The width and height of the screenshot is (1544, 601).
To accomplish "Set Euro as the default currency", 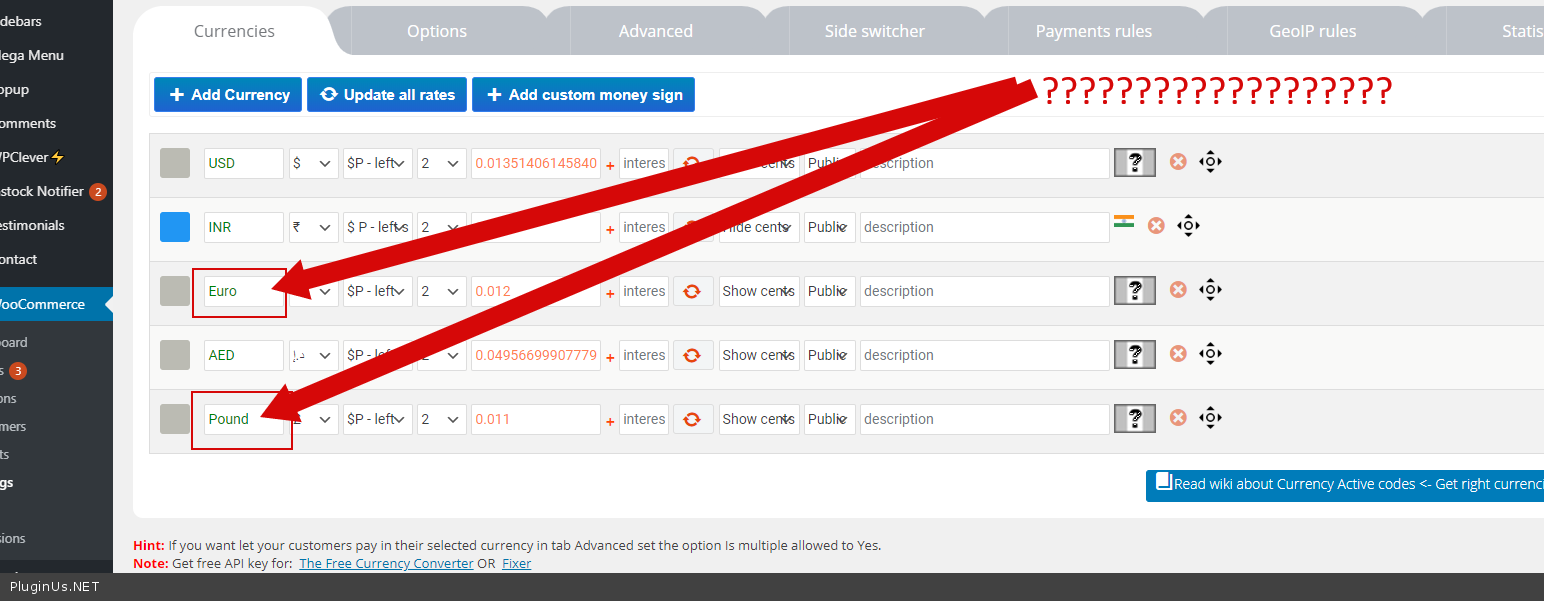I will [175, 291].
